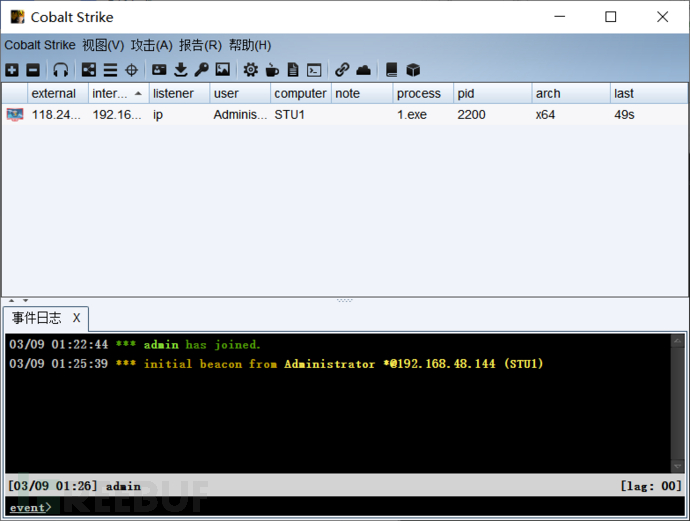The width and height of the screenshot is (690, 521).
Task: Open credentials ID card icon
Action: tap(159, 70)
